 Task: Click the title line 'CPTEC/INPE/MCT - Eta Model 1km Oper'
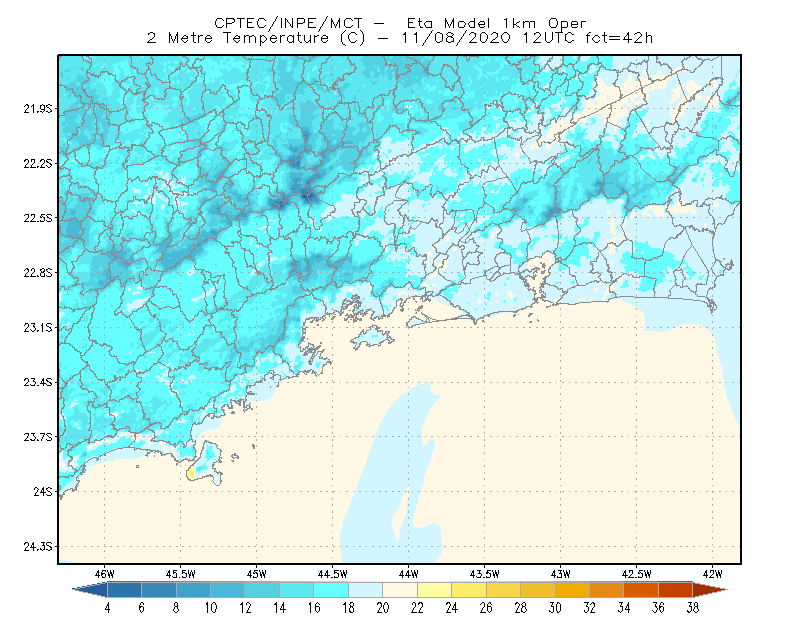[400, 23]
